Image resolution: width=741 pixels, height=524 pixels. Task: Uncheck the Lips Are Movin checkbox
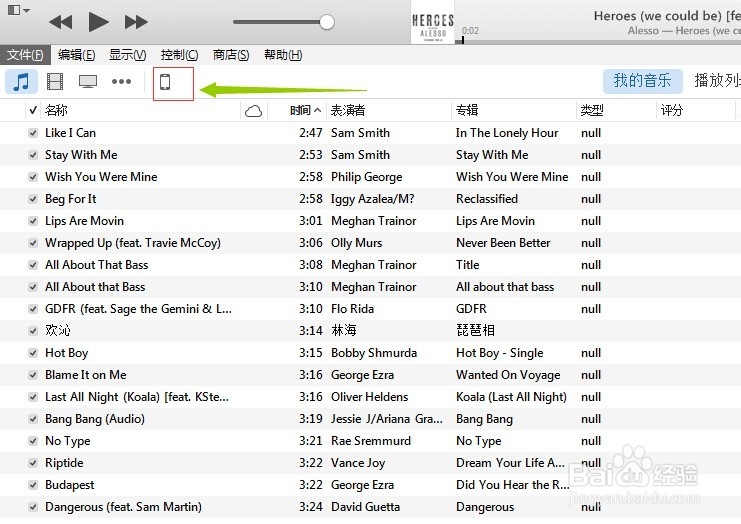point(33,221)
